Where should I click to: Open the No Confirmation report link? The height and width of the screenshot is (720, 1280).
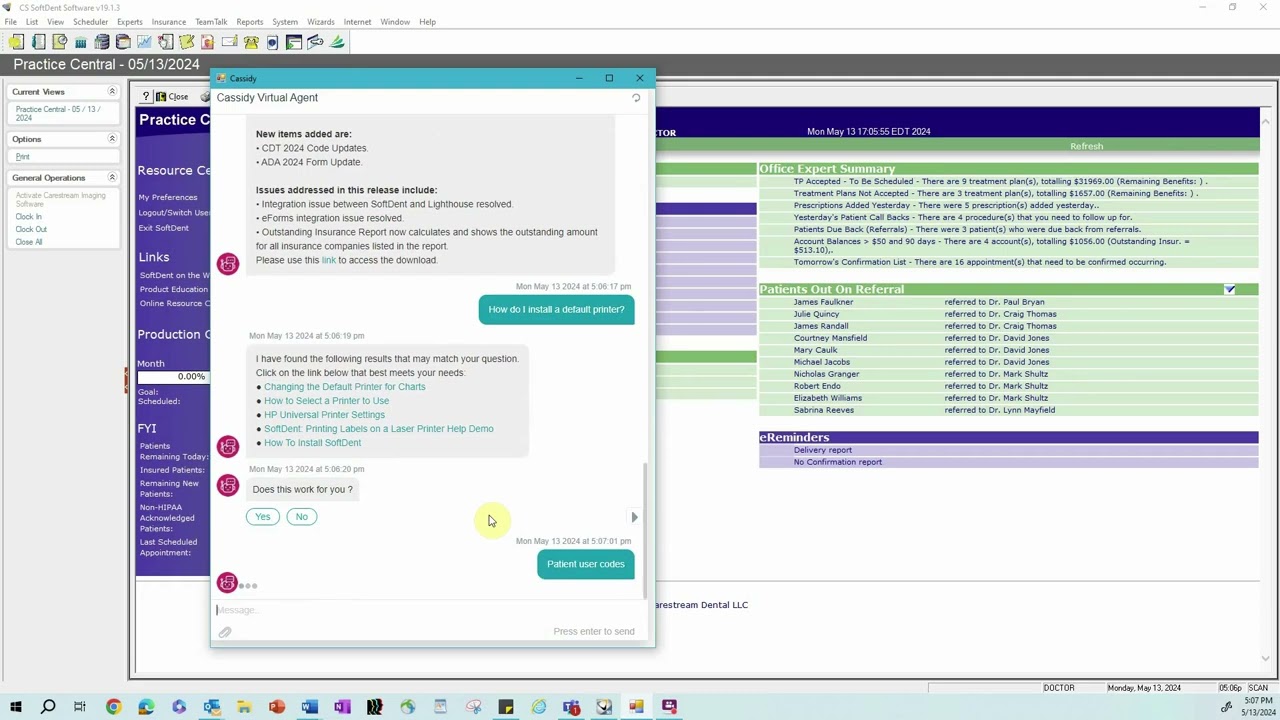point(838,462)
